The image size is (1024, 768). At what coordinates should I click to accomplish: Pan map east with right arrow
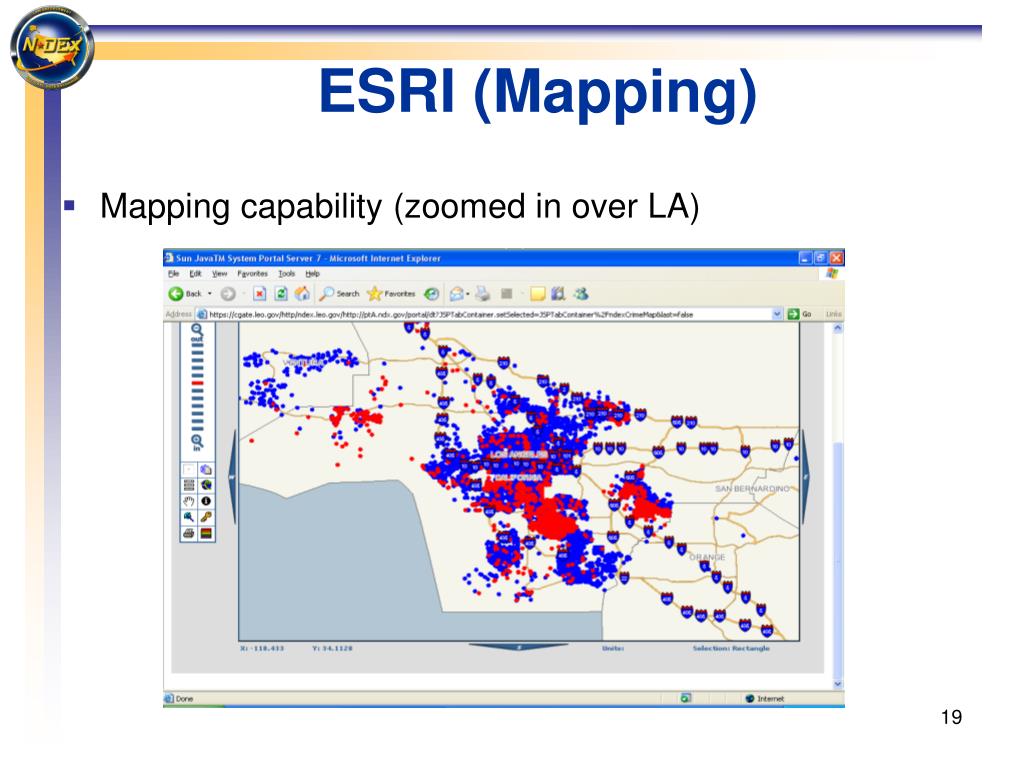click(x=805, y=478)
